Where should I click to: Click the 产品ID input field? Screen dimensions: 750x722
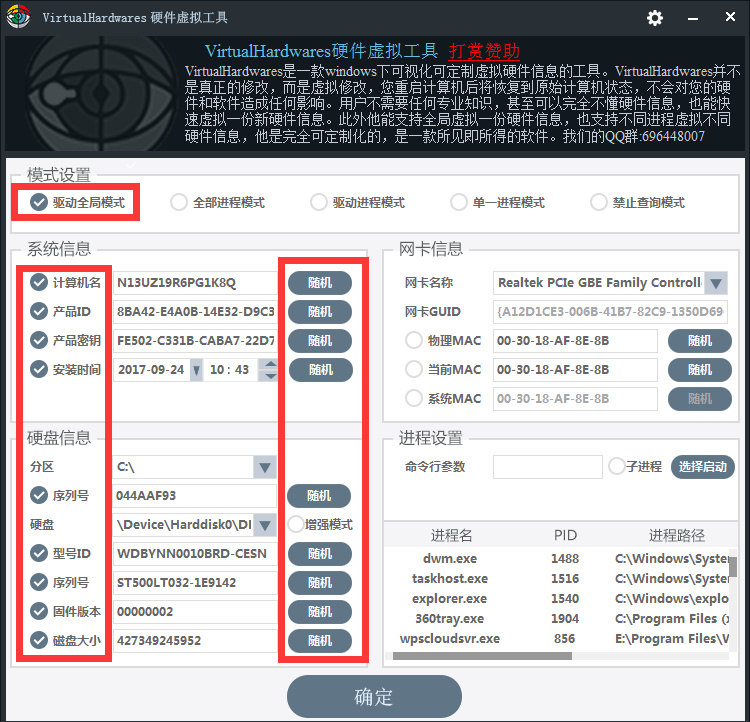click(195, 312)
